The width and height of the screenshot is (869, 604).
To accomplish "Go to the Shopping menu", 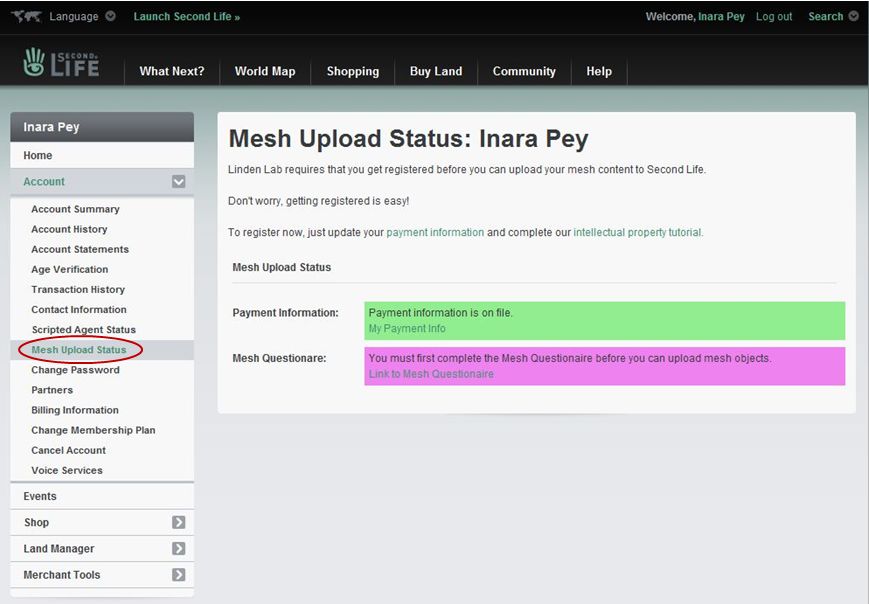I will click(x=352, y=71).
